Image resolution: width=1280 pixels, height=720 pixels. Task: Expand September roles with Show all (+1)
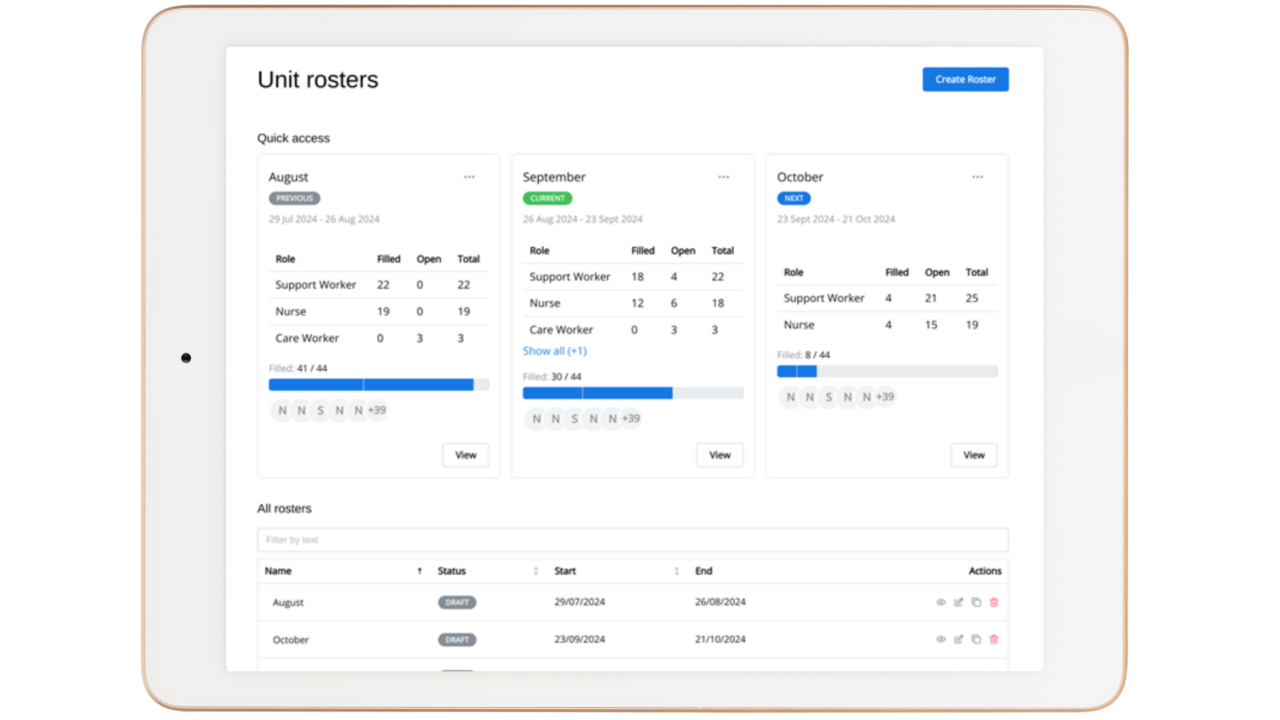[554, 351]
